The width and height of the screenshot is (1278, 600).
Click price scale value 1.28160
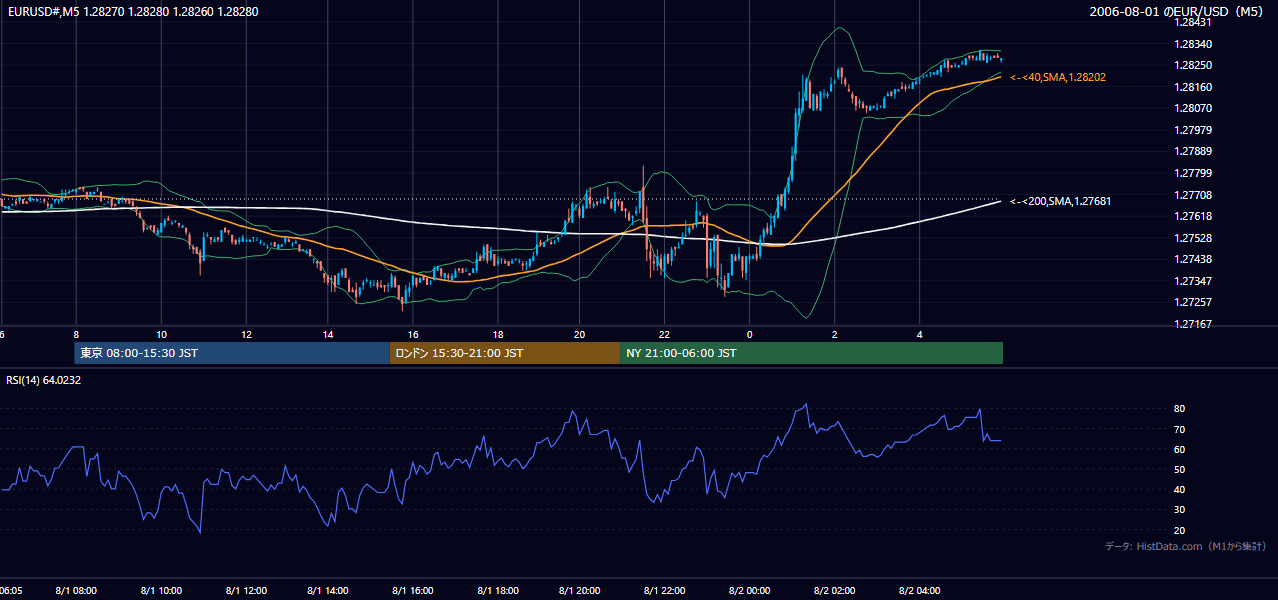click(x=1192, y=87)
